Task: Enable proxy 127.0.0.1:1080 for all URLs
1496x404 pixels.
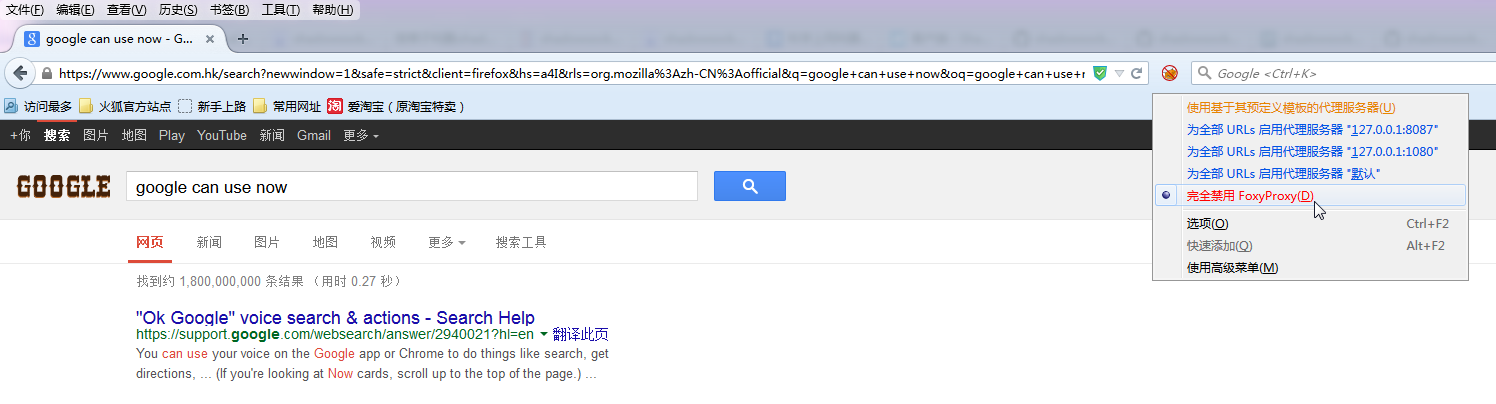Action: pyautogui.click(x=1312, y=152)
